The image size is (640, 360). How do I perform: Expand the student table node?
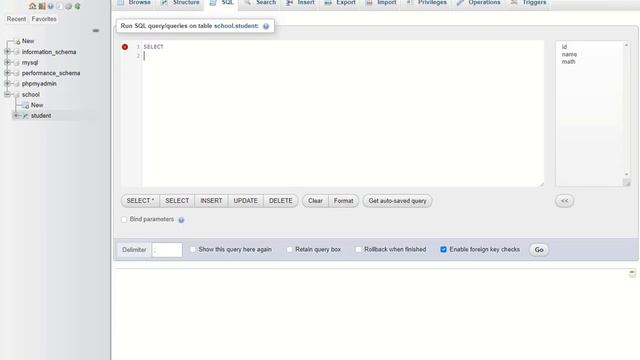(x=16, y=116)
